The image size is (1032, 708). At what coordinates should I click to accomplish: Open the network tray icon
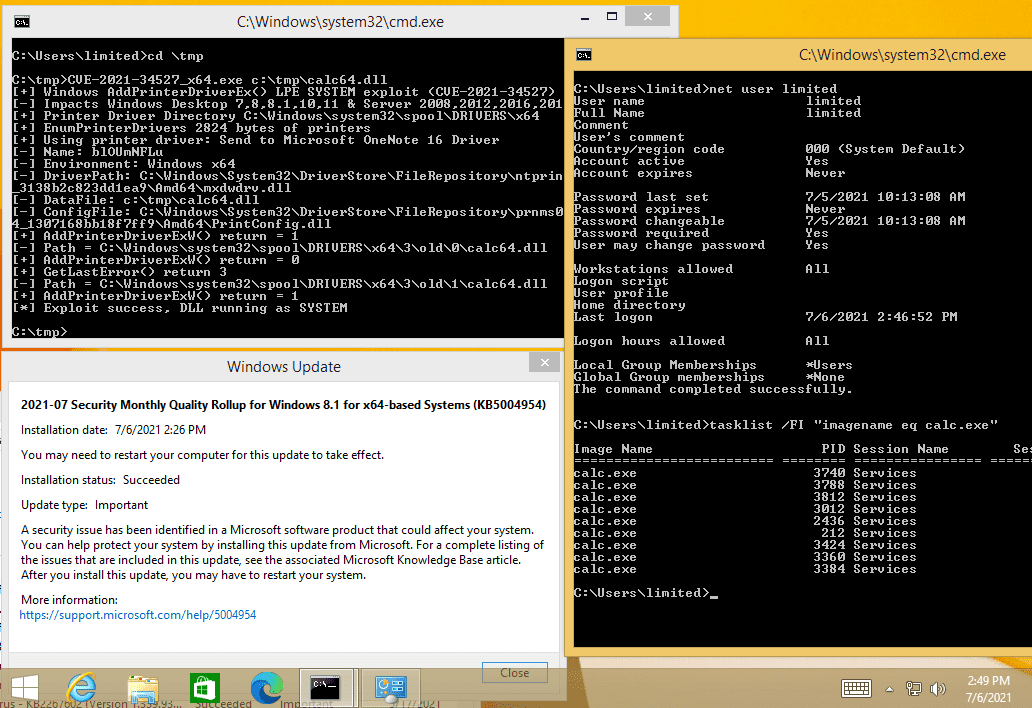914,689
